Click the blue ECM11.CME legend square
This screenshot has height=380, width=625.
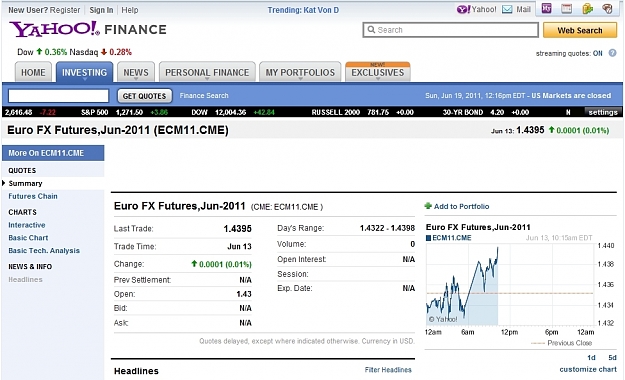coord(428,238)
